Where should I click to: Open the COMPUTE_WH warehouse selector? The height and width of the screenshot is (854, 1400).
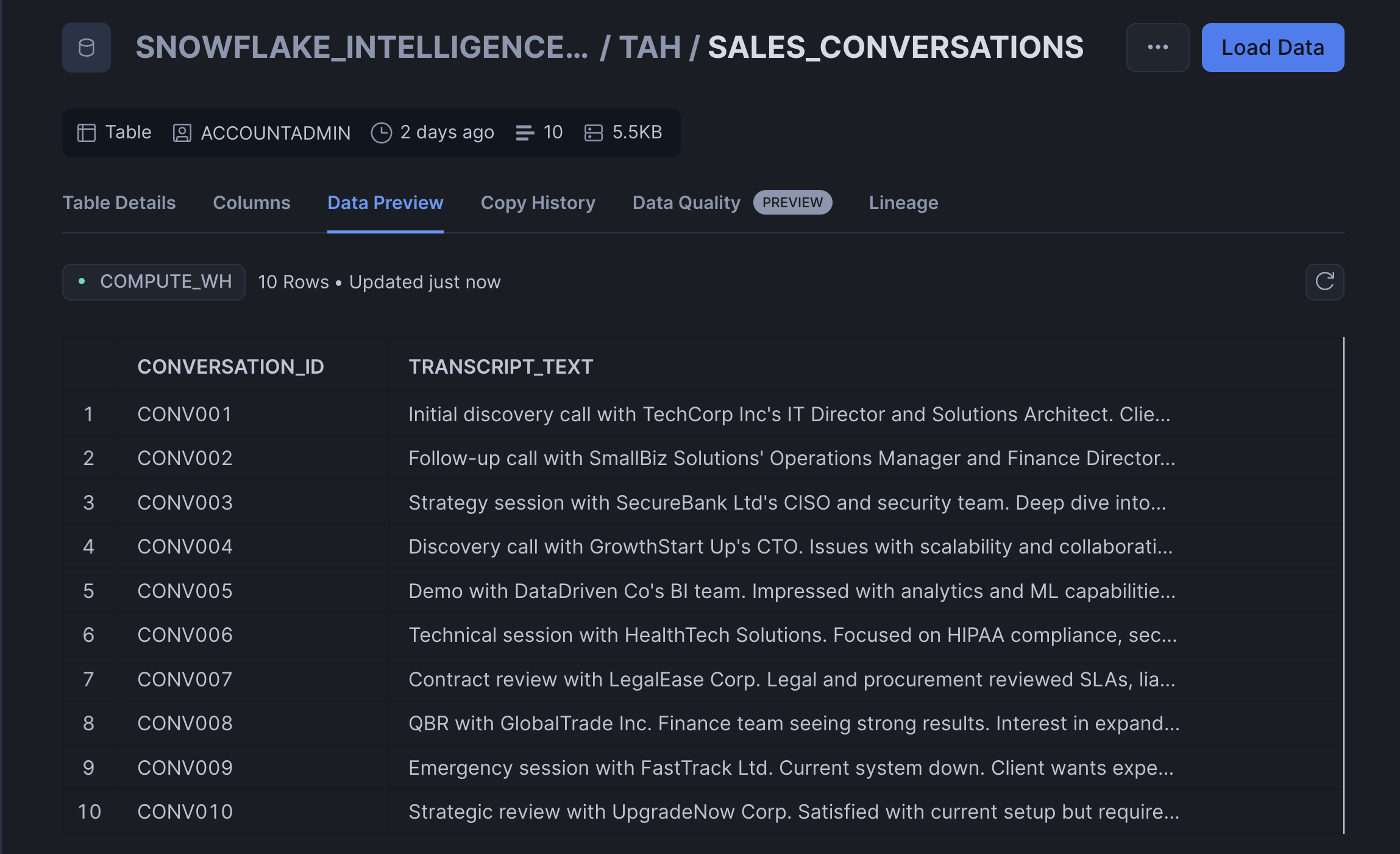[x=154, y=282]
